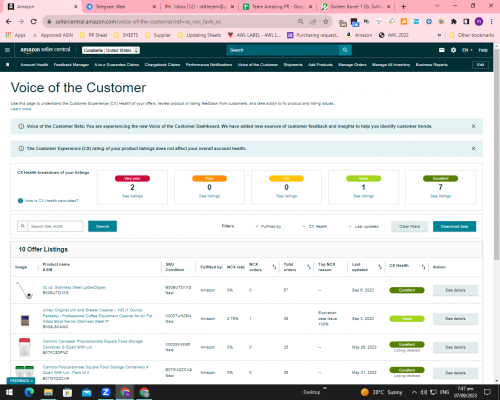Expand the CX Health filter
500x400 pixels.
[x=315, y=226]
